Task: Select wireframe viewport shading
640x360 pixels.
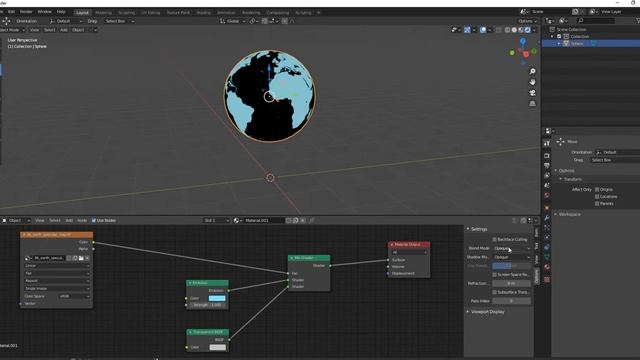Action: tap(507, 30)
